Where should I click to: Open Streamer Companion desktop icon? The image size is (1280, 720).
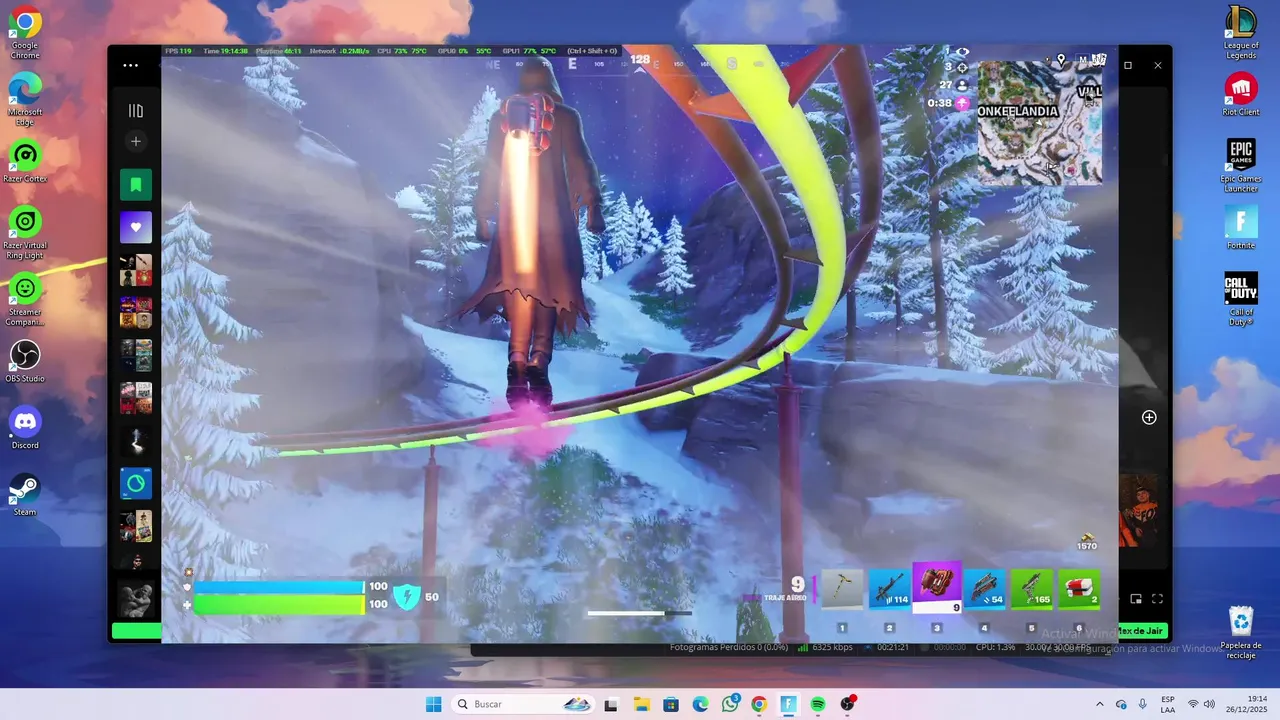[x=25, y=300]
